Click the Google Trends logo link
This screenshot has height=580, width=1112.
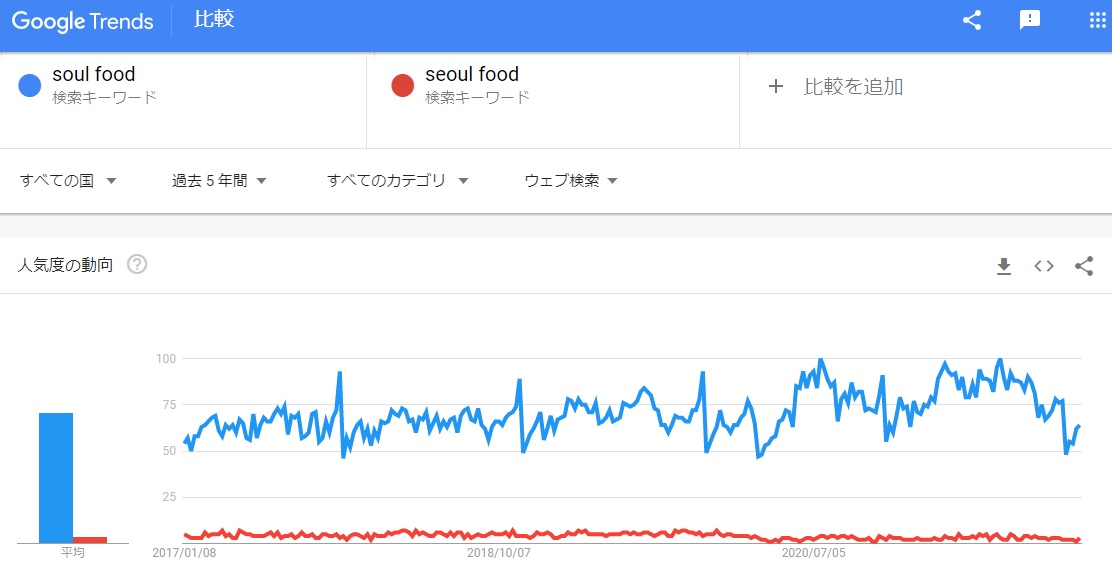click(x=83, y=21)
